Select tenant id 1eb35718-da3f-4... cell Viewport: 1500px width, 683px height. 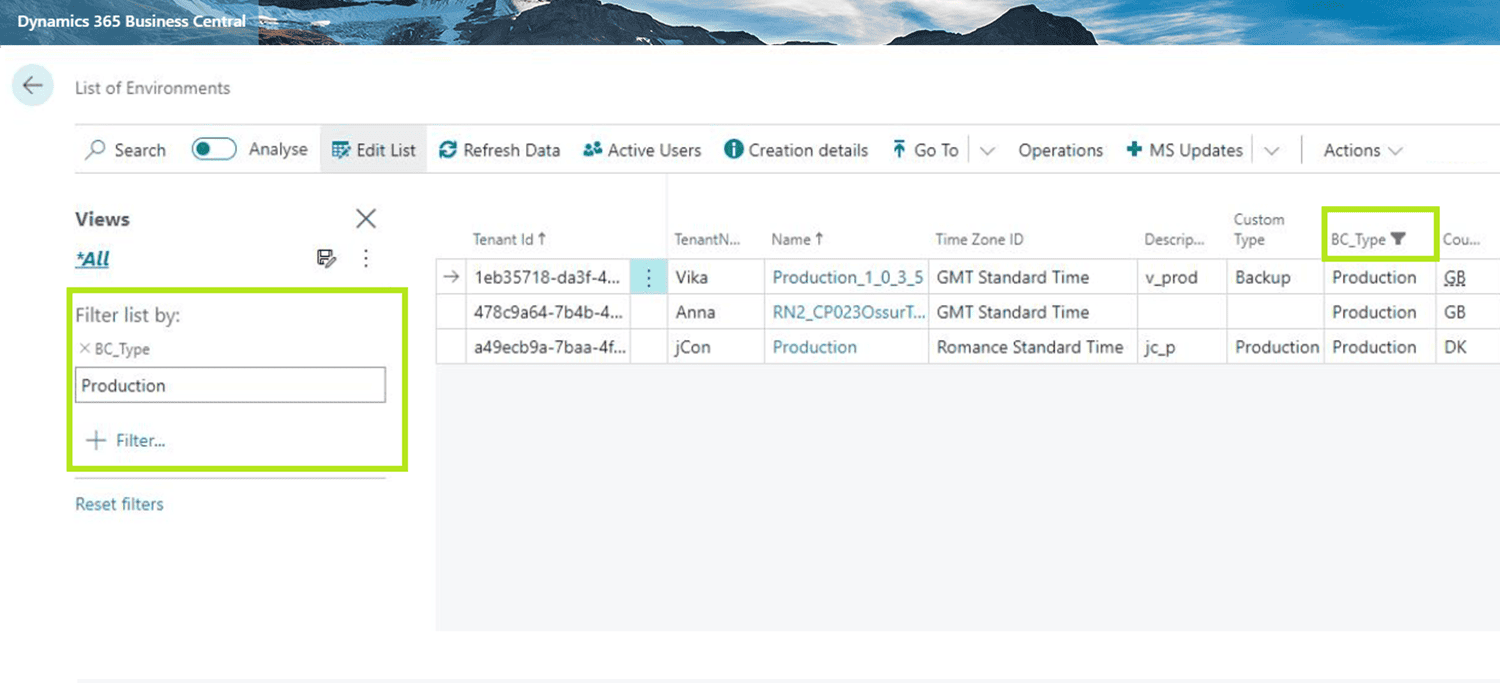(548, 277)
